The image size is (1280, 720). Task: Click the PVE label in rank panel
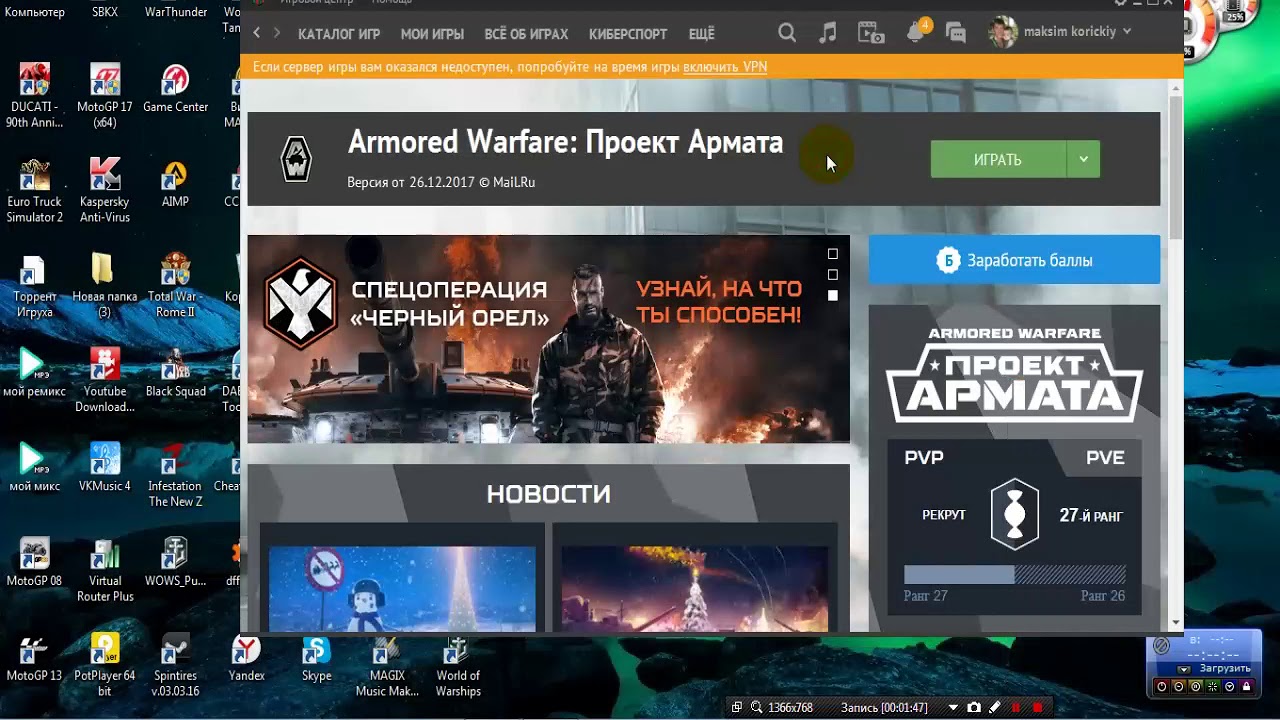pyautogui.click(x=1105, y=458)
